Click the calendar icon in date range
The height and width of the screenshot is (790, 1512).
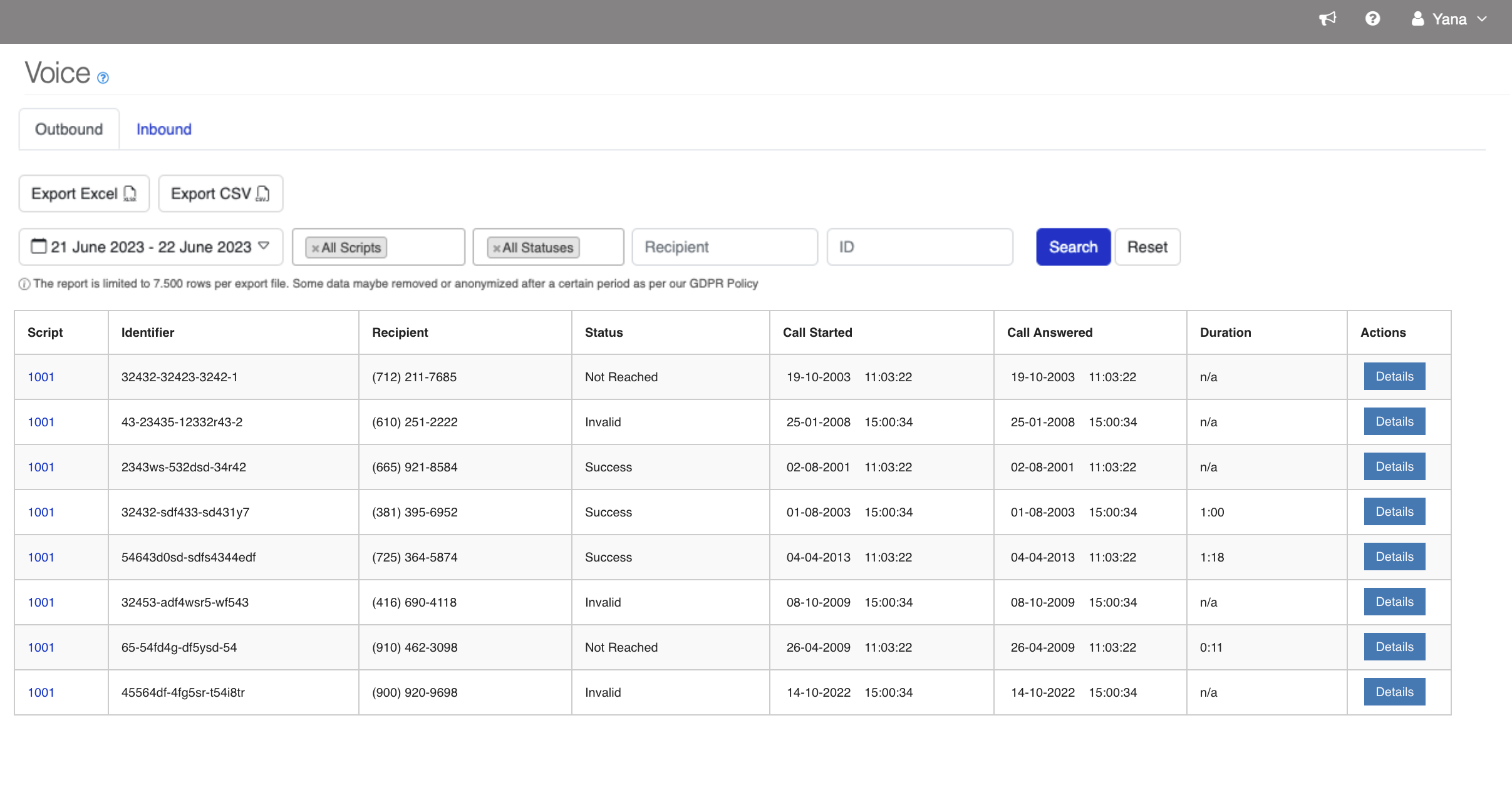[x=39, y=246]
